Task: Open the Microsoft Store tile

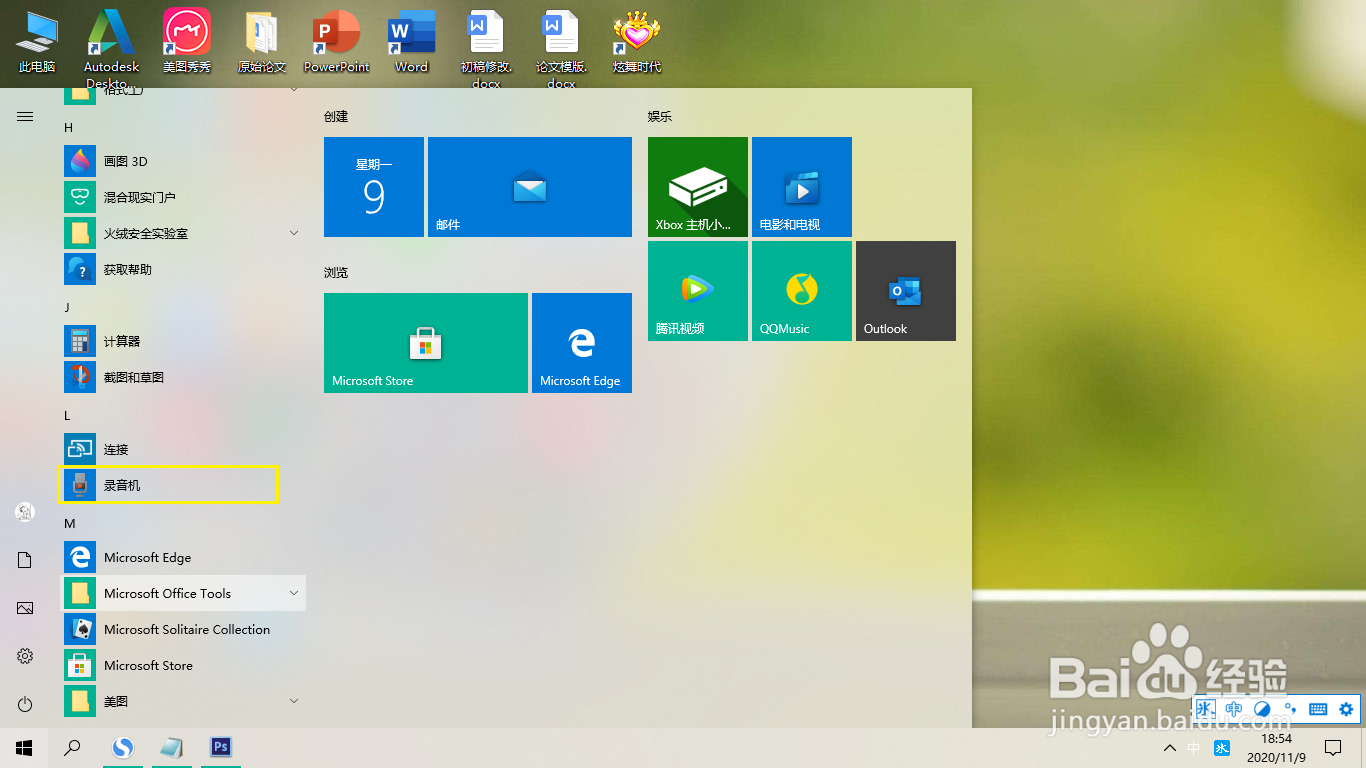Action: [x=426, y=343]
